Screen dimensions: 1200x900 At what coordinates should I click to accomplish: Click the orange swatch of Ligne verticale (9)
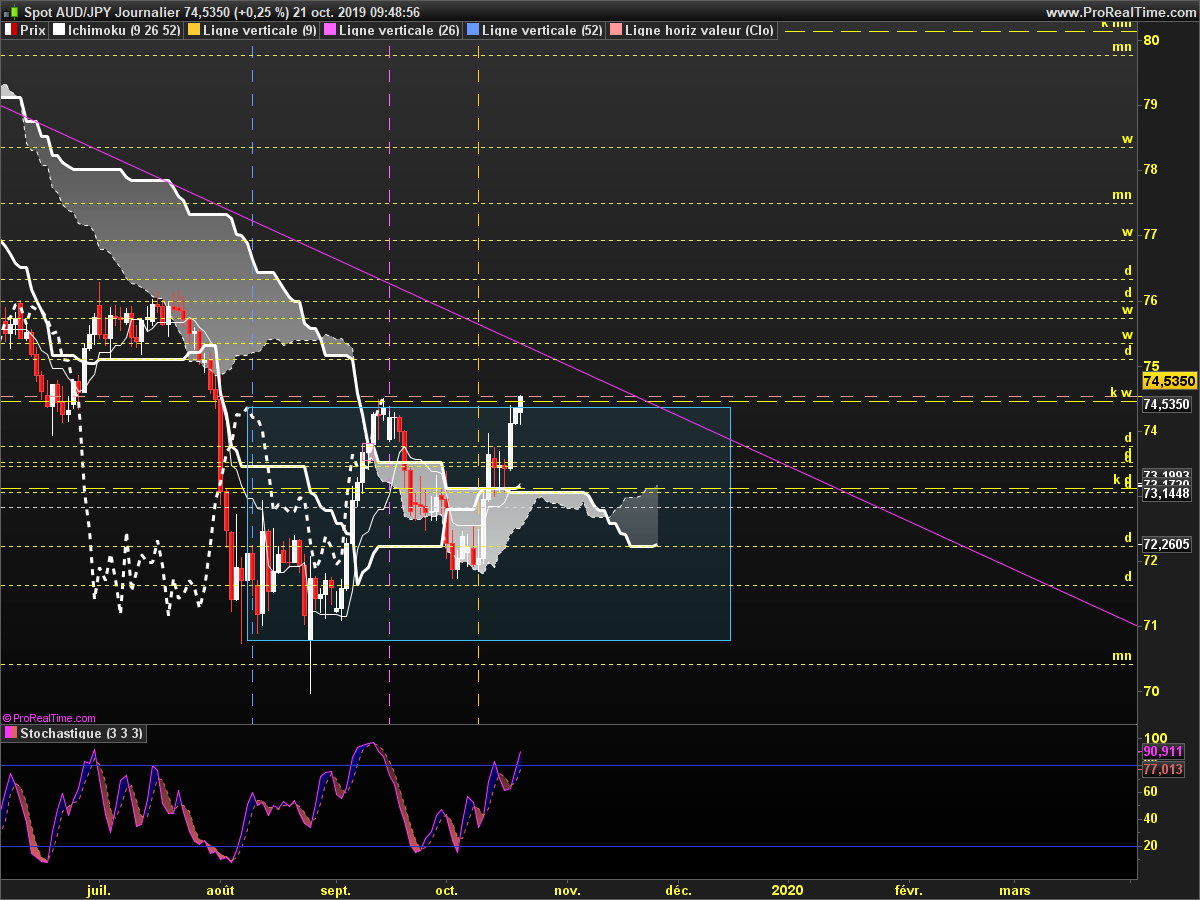coord(194,30)
